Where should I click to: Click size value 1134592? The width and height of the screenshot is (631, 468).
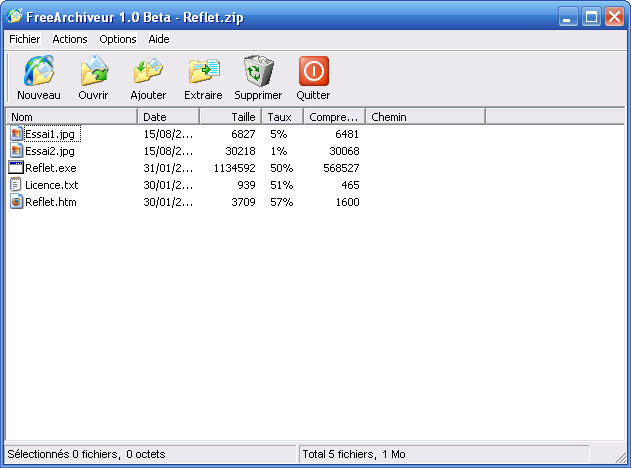pyautogui.click(x=234, y=168)
